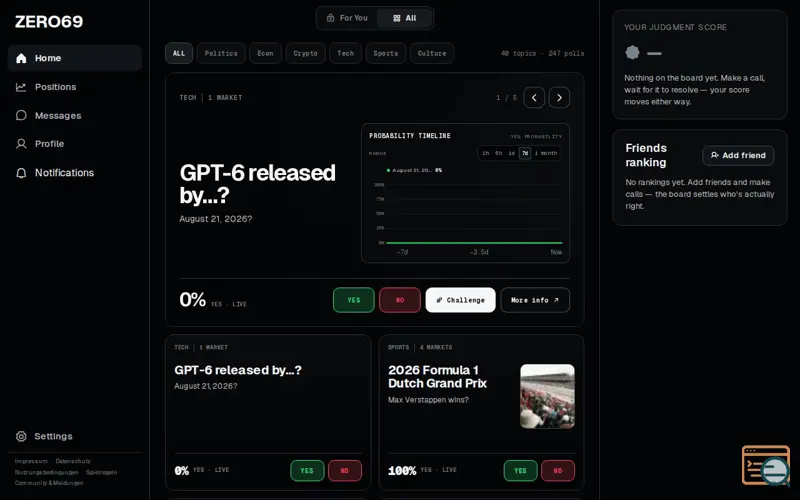Image resolution: width=800 pixels, height=500 pixels.
Task: Set timeline range to 6h
Action: coord(498,153)
